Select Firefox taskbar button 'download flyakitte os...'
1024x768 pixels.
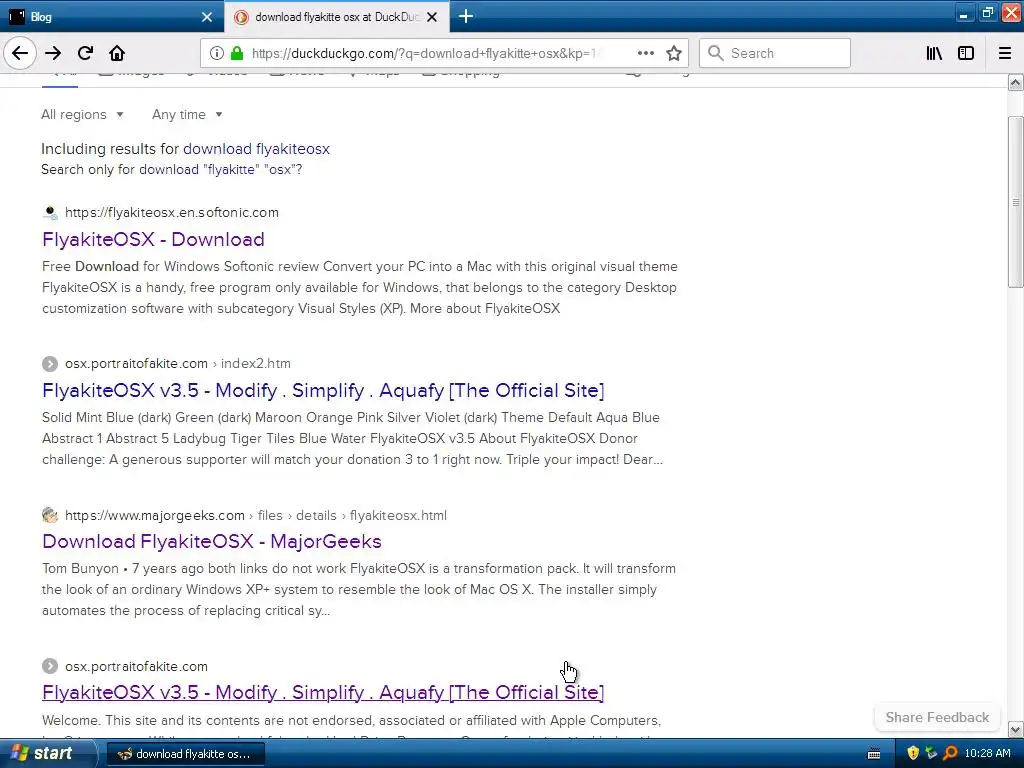(x=185, y=754)
